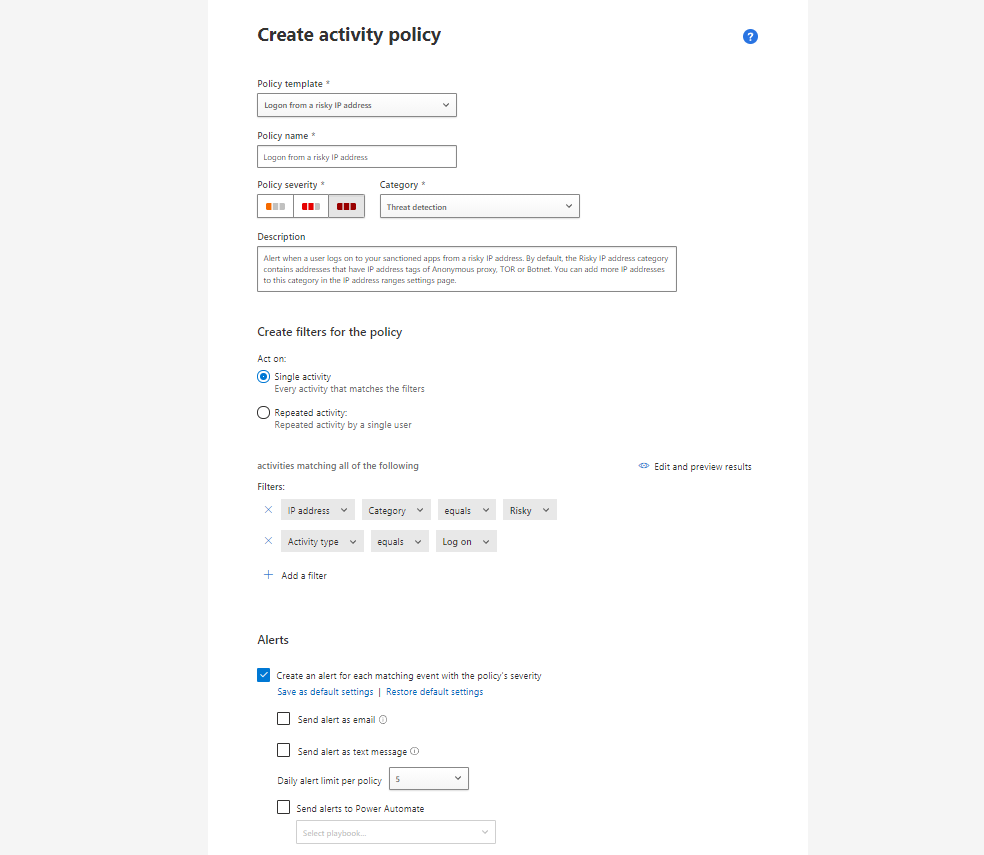This screenshot has height=855, width=984.
Task: Click the plus icon to add a filter
Action: coord(268,574)
